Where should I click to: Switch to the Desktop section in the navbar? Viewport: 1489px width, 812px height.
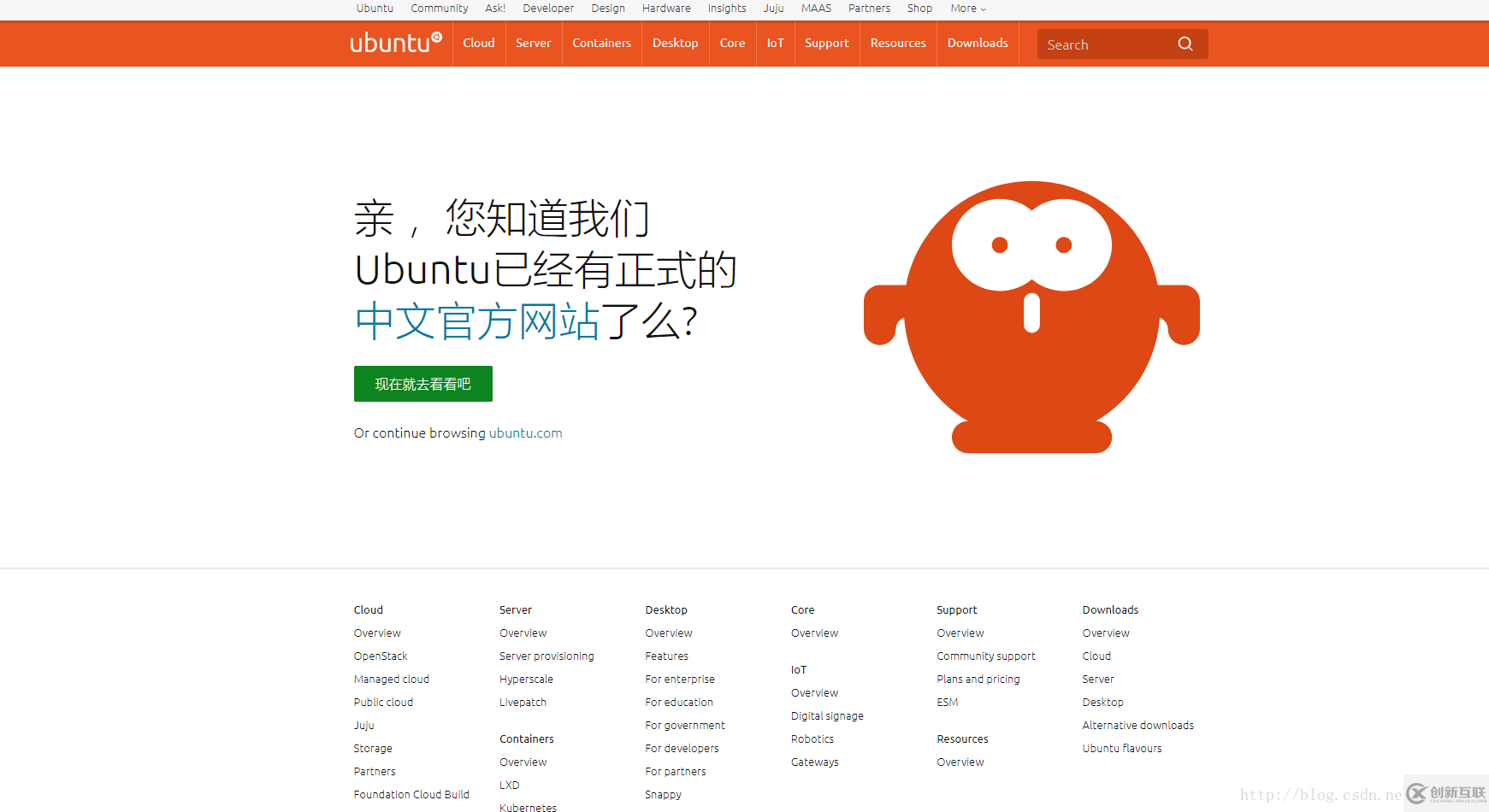pos(675,43)
